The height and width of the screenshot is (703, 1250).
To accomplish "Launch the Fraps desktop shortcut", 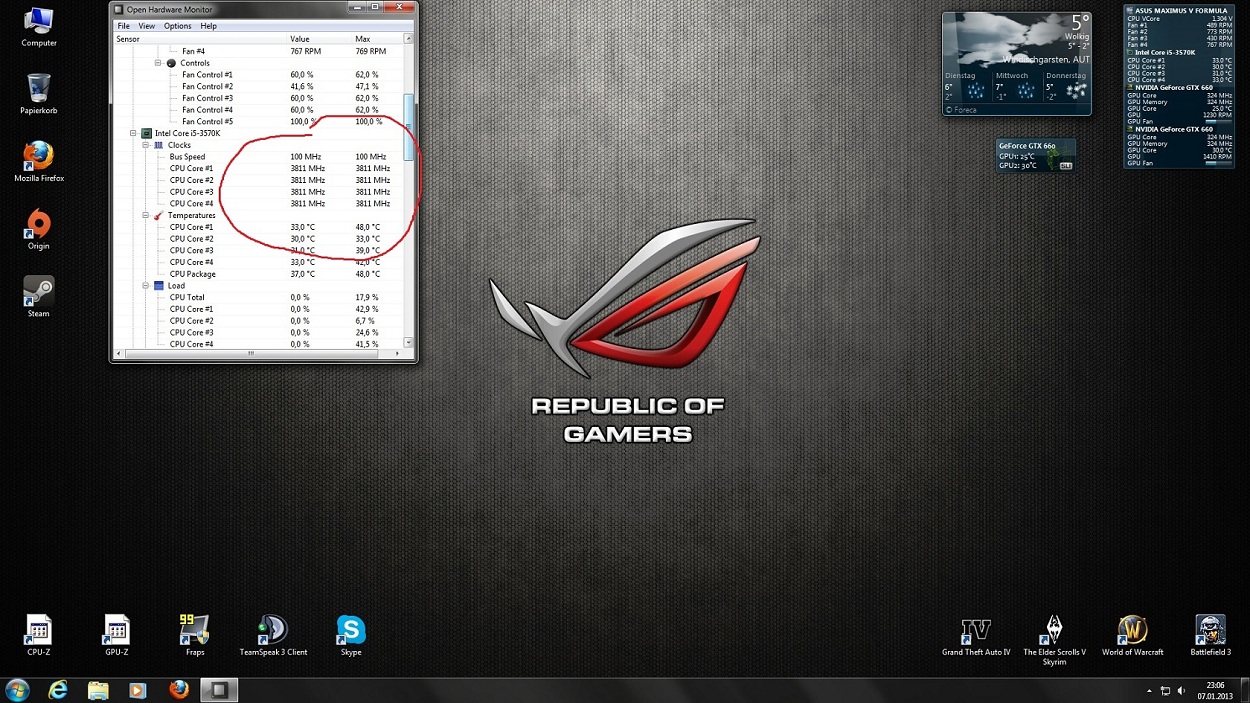I will pyautogui.click(x=194, y=635).
